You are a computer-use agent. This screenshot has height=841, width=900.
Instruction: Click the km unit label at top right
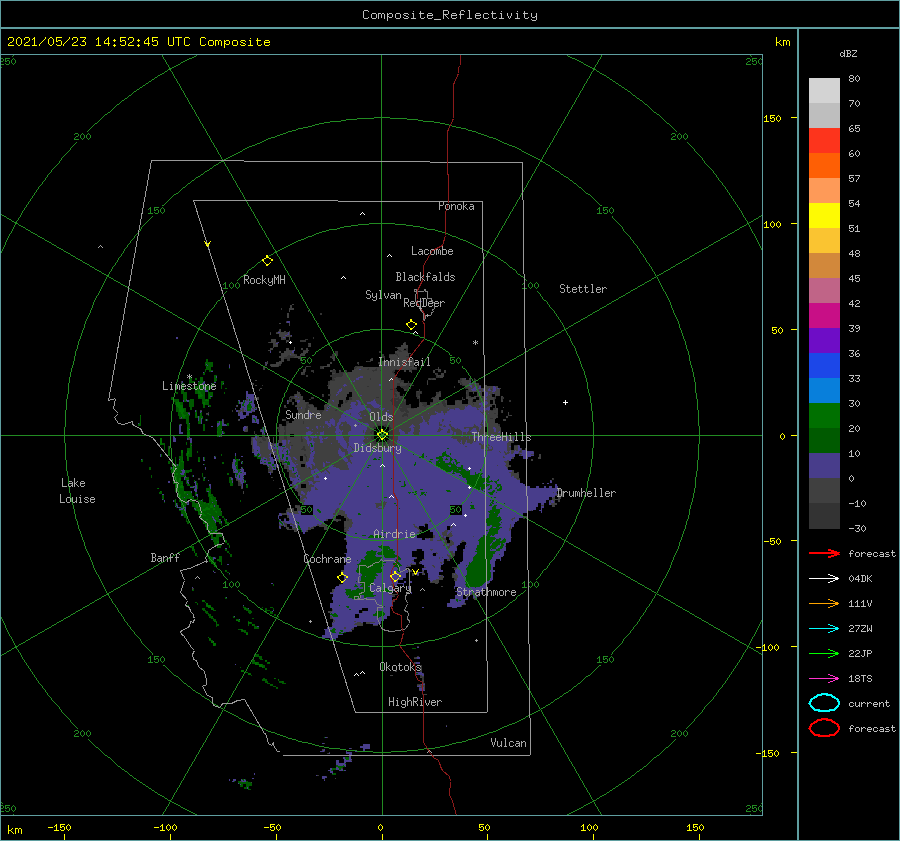pos(782,42)
